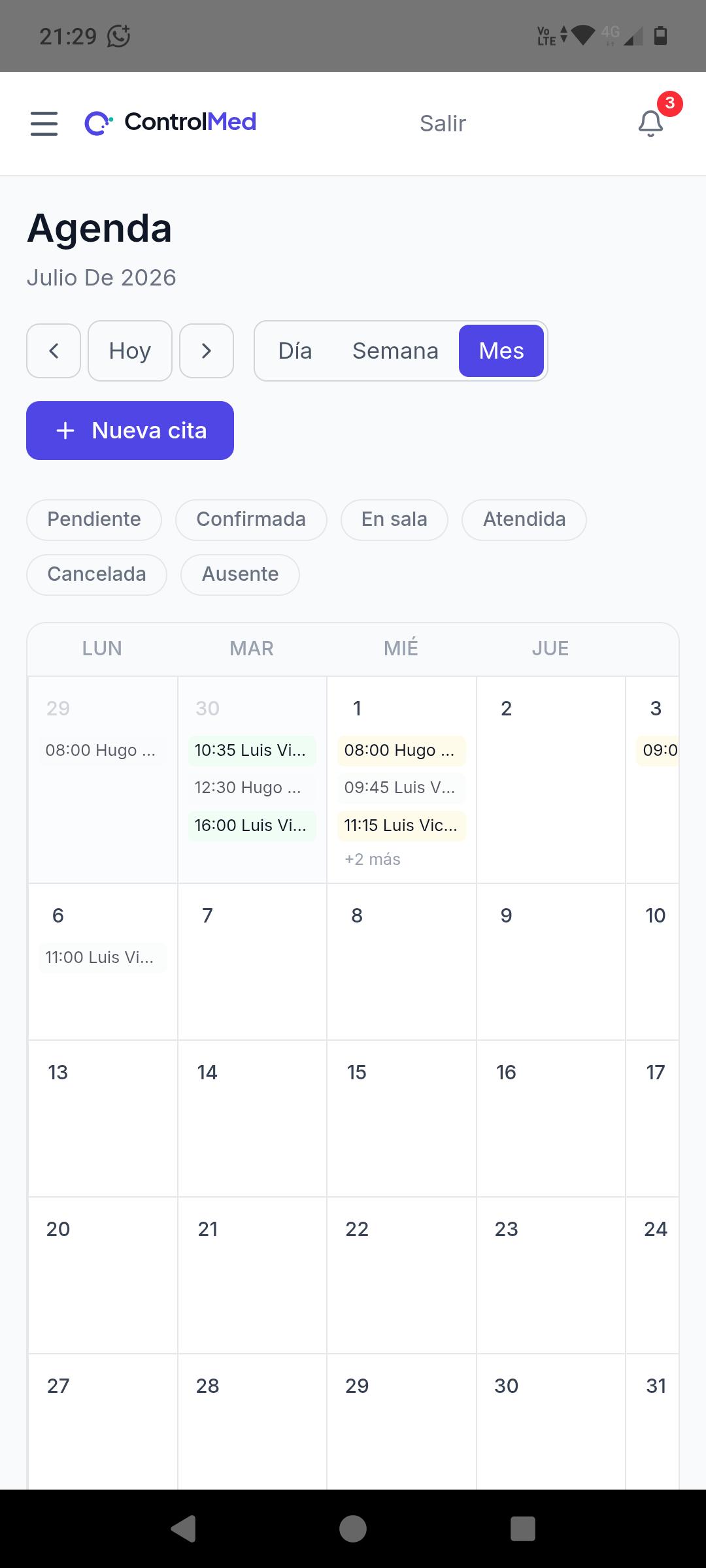This screenshot has height=1568, width=706.
Task: Tap Android recent apps square button
Action: coord(523,1529)
